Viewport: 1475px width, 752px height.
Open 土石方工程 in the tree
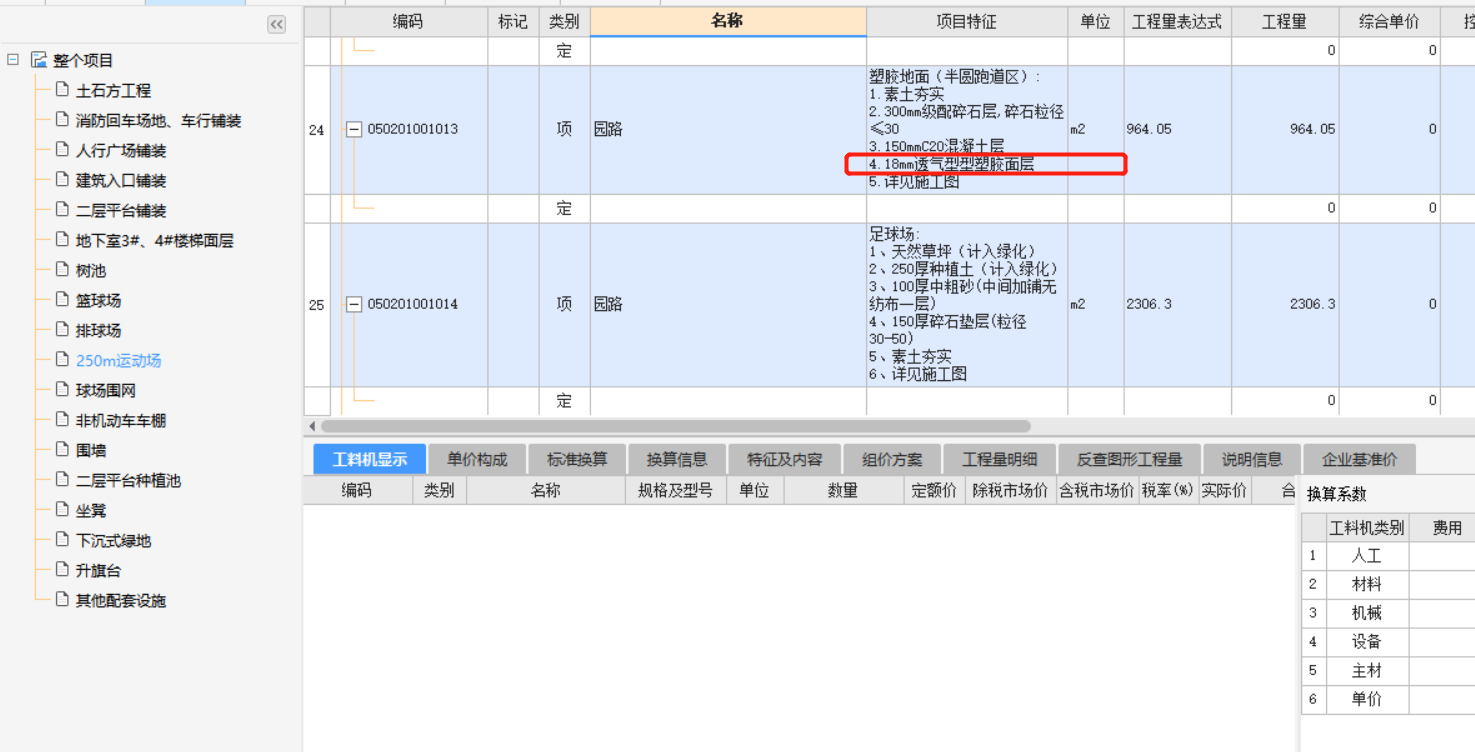point(113,90)
